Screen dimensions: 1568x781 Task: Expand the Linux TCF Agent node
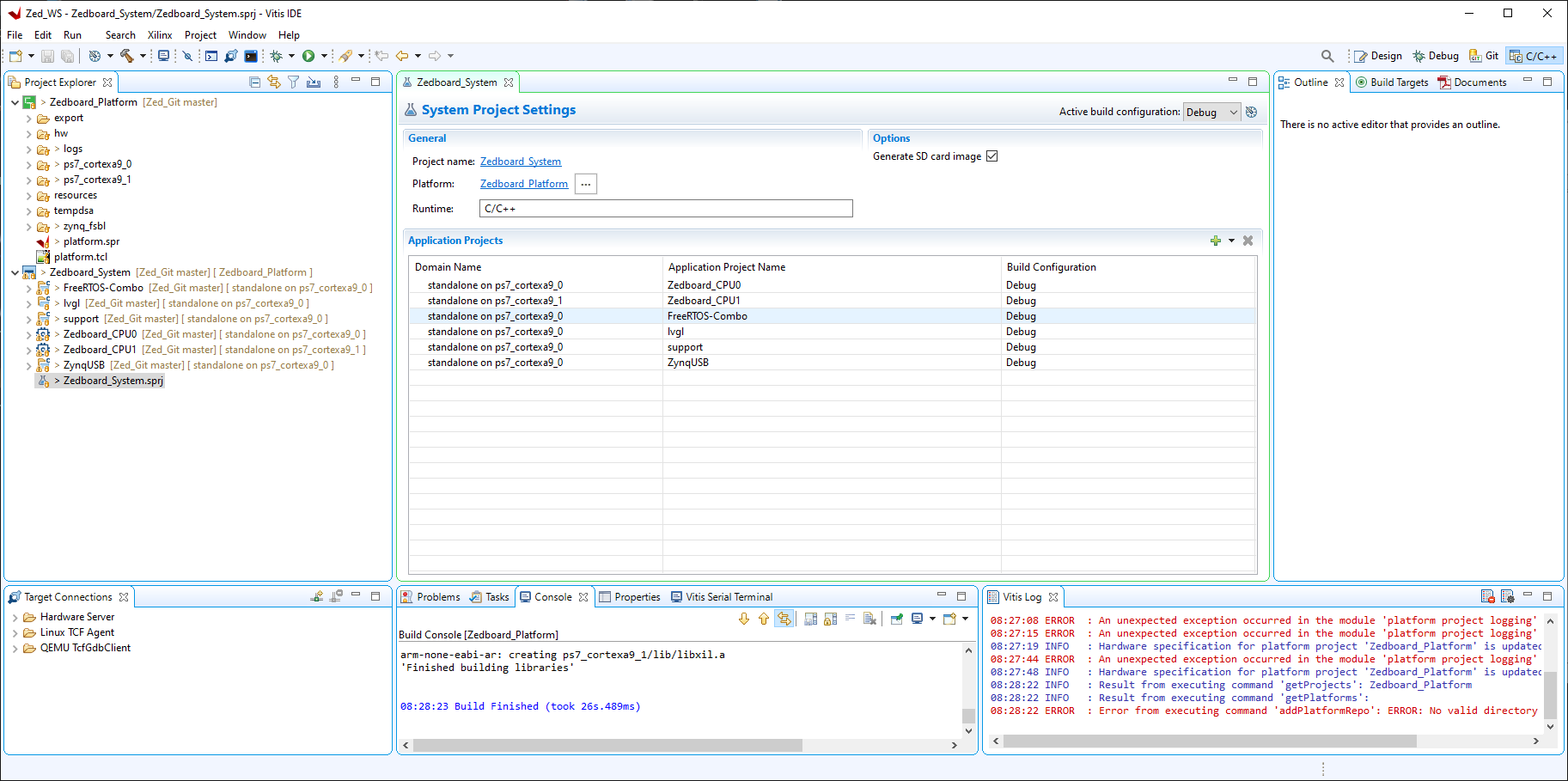click(x=15, y=632)
